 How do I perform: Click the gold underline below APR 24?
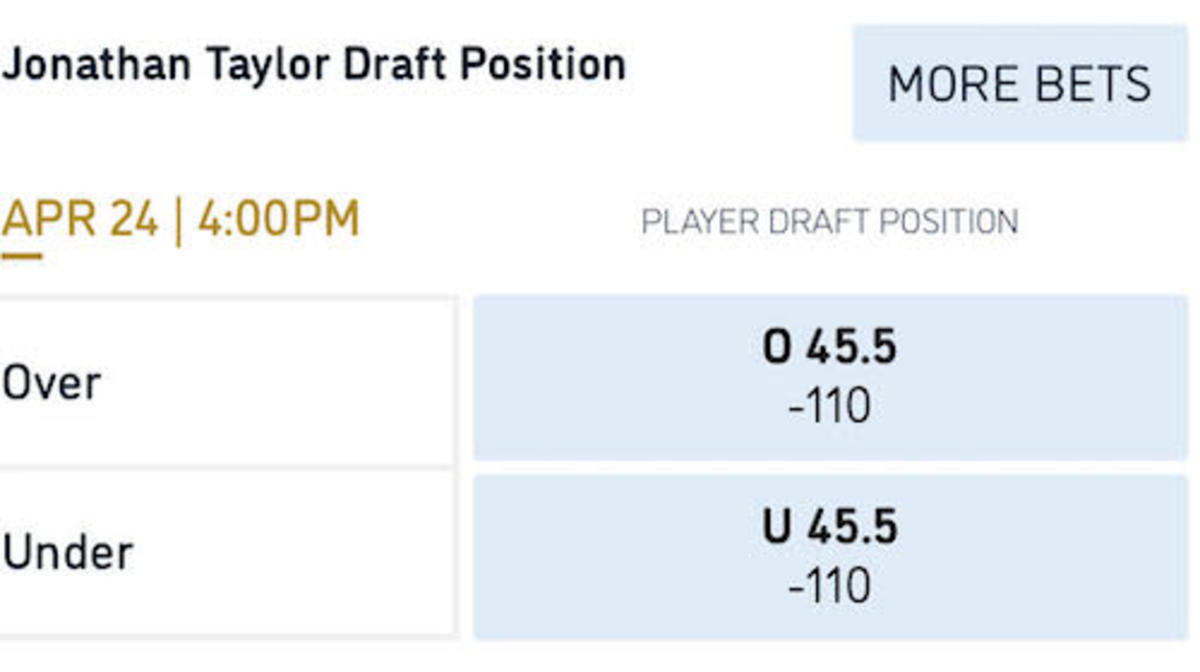tap(22, 256)
